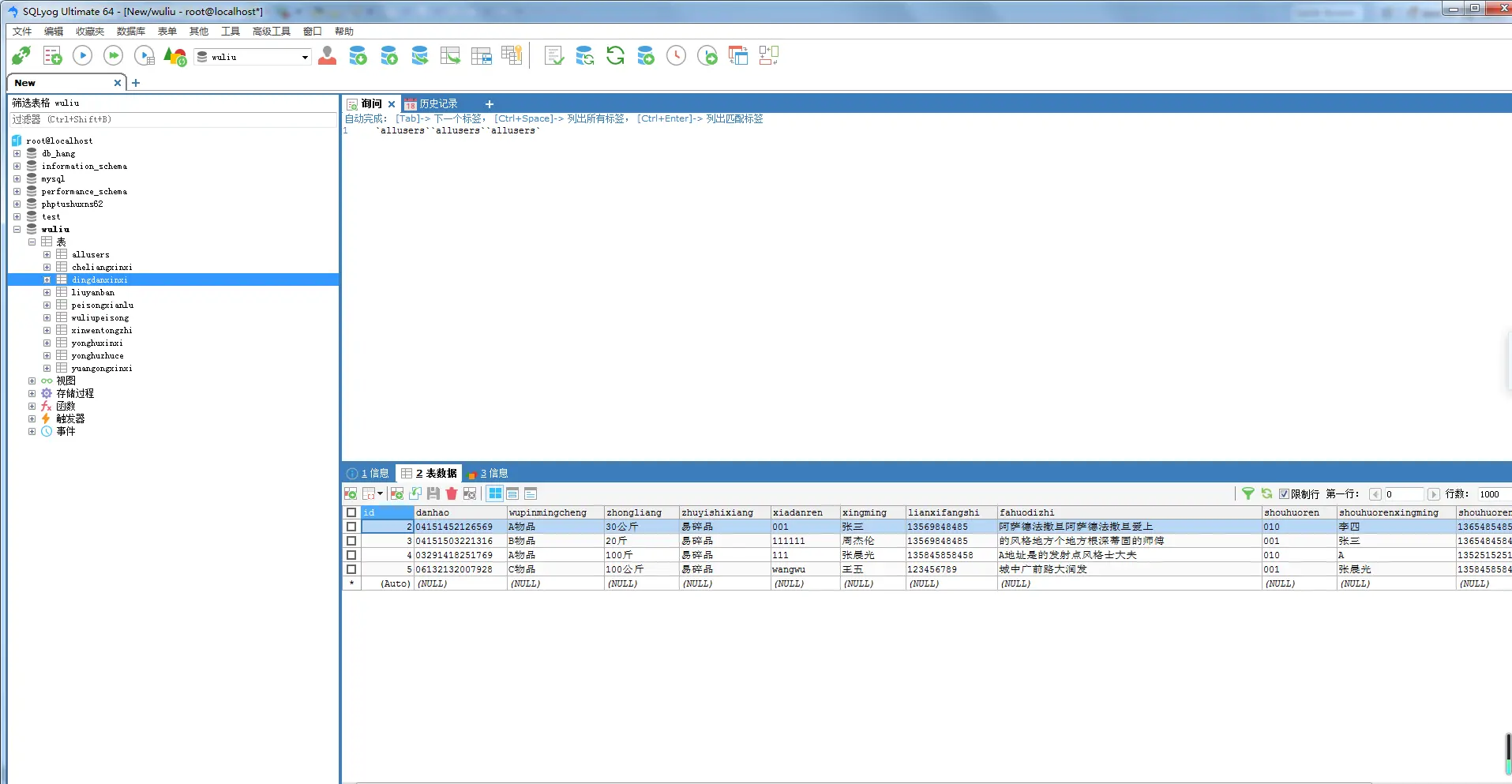
Task: Expand the 视图 views folder
Action: tap(32, 381)
